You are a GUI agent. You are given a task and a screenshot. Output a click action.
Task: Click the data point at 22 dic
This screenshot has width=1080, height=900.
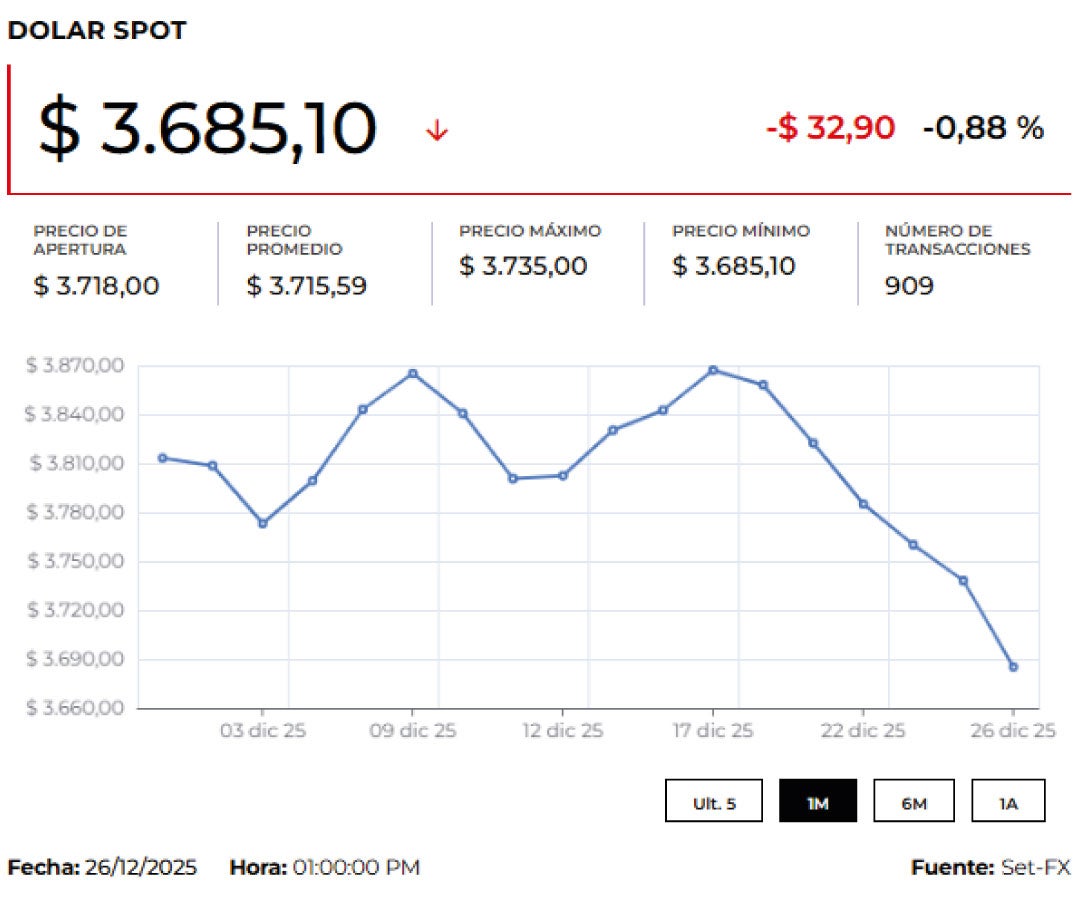863,504
